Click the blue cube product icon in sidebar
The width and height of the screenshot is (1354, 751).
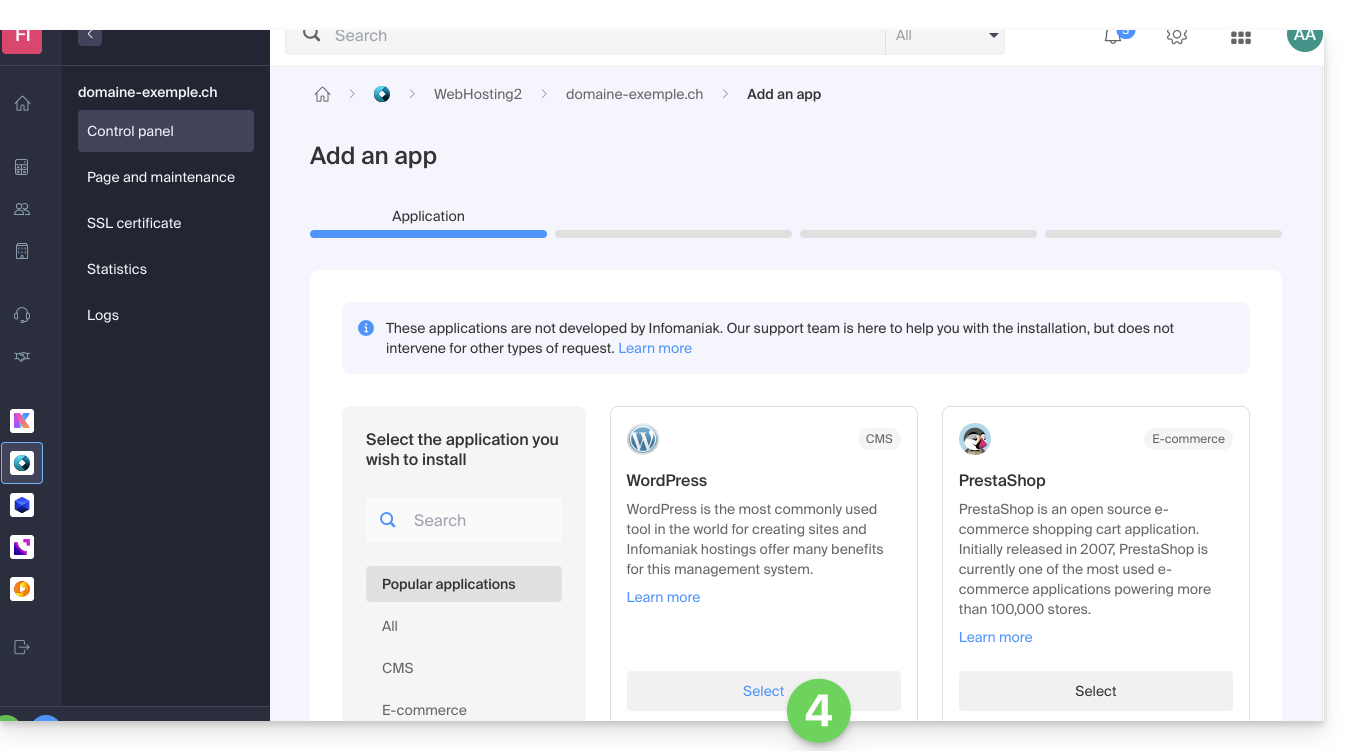click(x=22, y=505)
